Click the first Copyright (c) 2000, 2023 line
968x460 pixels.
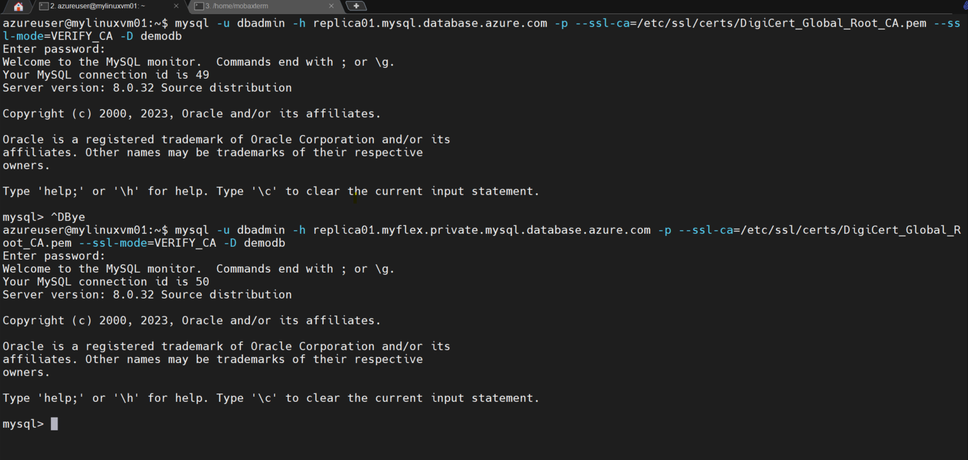coord(191,114)
